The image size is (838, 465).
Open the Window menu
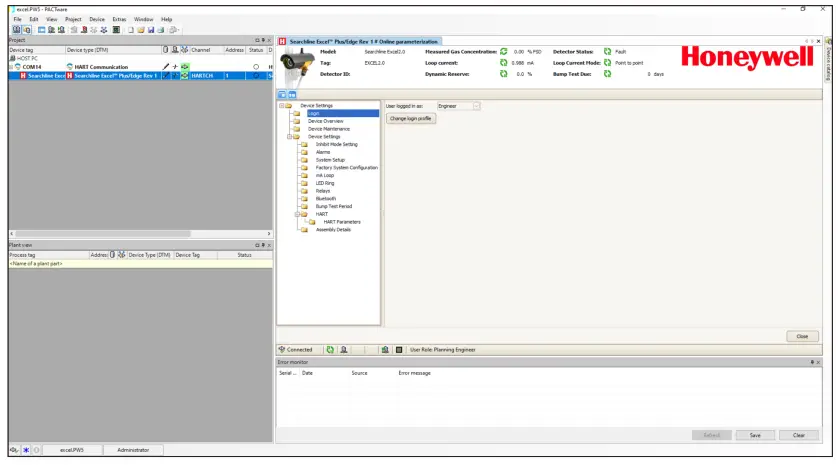tap(143, 19)
